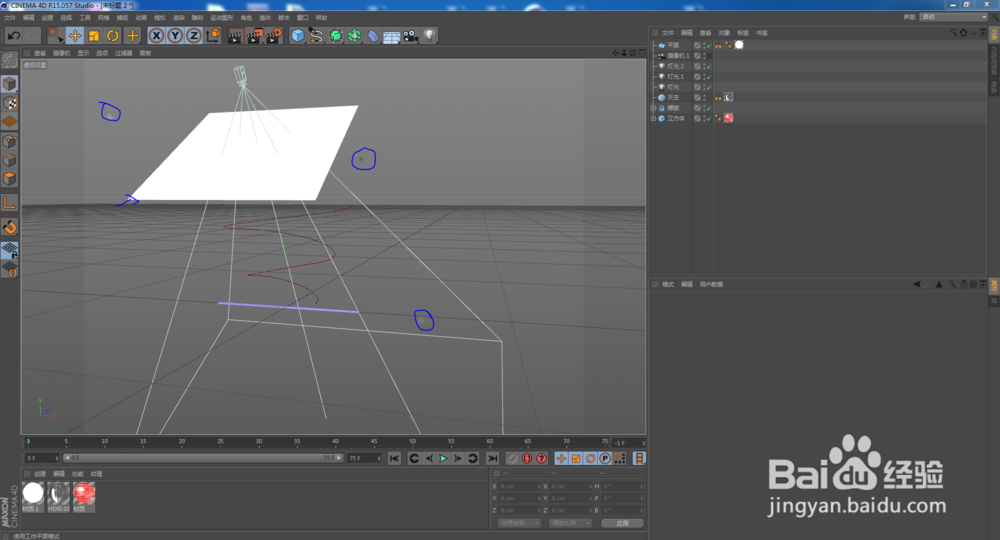The width and height of the screenshot is (1000, 540).
Task: Switch to Texture mode checkered cube
Action: [x=10, y=103]
